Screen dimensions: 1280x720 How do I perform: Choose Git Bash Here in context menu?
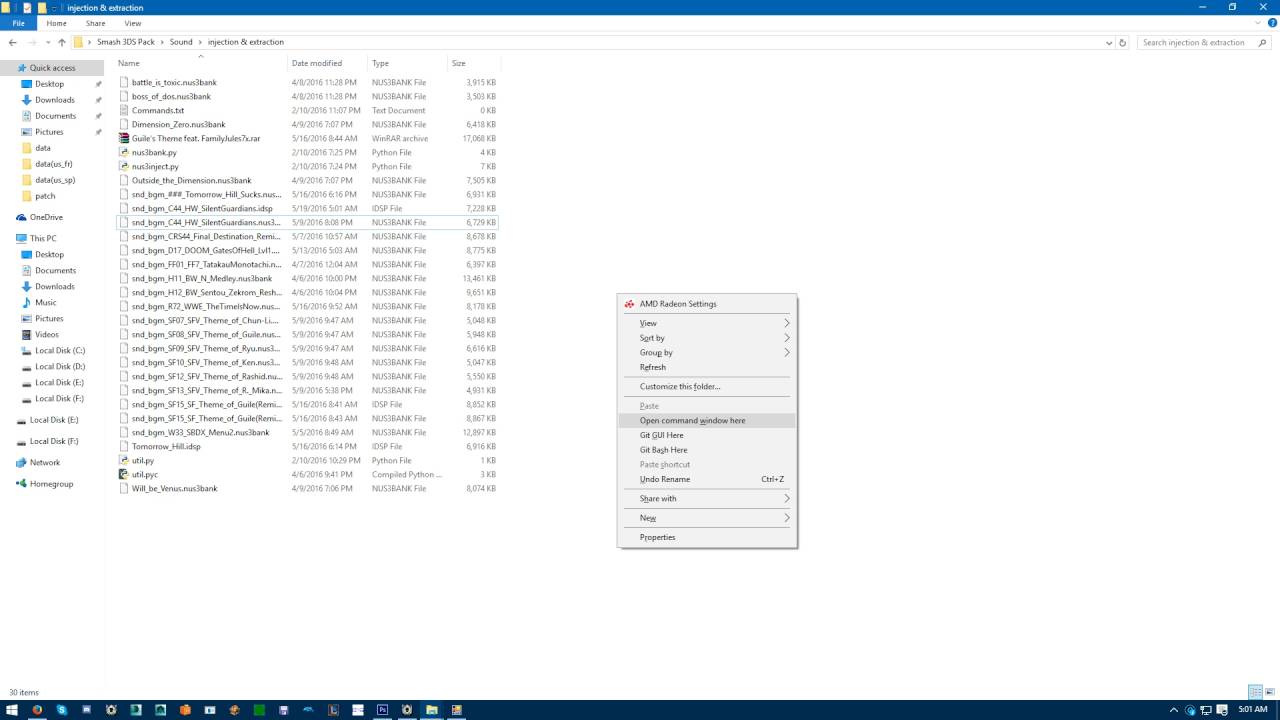click(x=707, y=450)
